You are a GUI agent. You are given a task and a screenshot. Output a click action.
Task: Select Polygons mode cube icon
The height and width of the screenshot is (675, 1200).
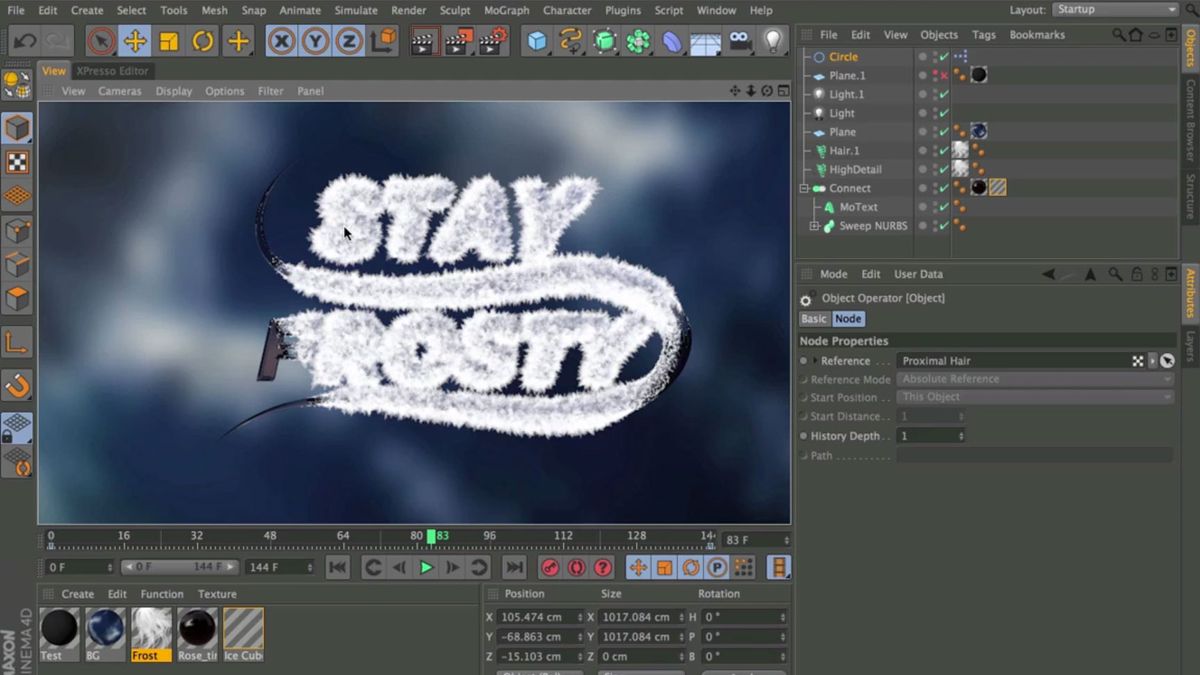pos(17,298)
